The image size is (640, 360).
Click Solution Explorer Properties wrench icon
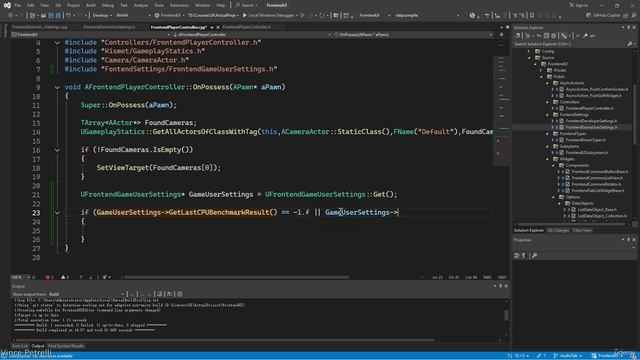pyautogui.click(x=585, y=36)
